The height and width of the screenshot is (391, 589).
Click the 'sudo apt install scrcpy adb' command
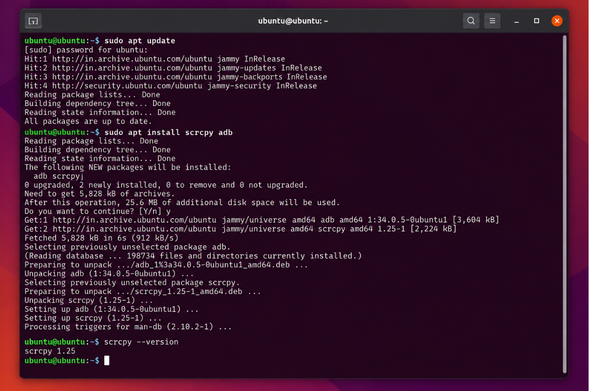point(128,132)
